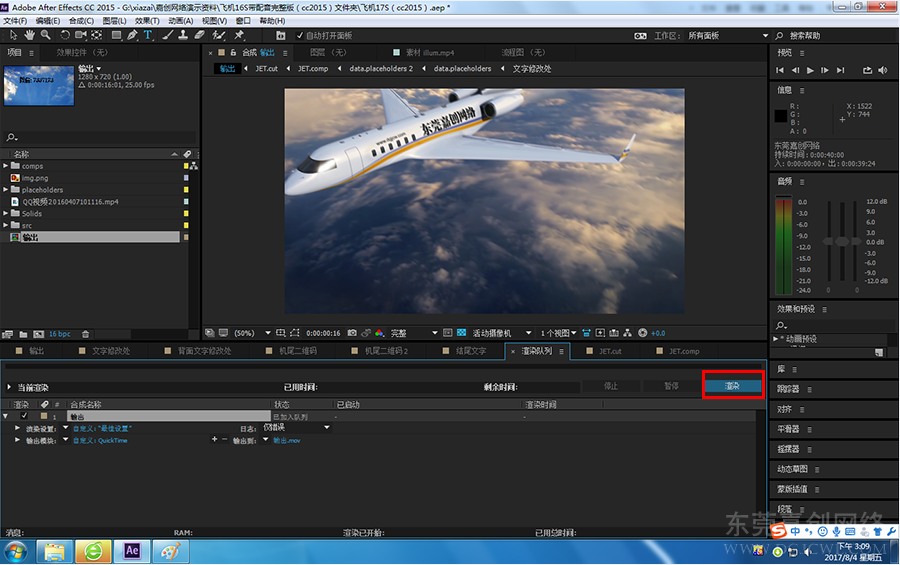Click the 16 bpc color depth setting
The image size is (900, 565).
tap(60, 334)
